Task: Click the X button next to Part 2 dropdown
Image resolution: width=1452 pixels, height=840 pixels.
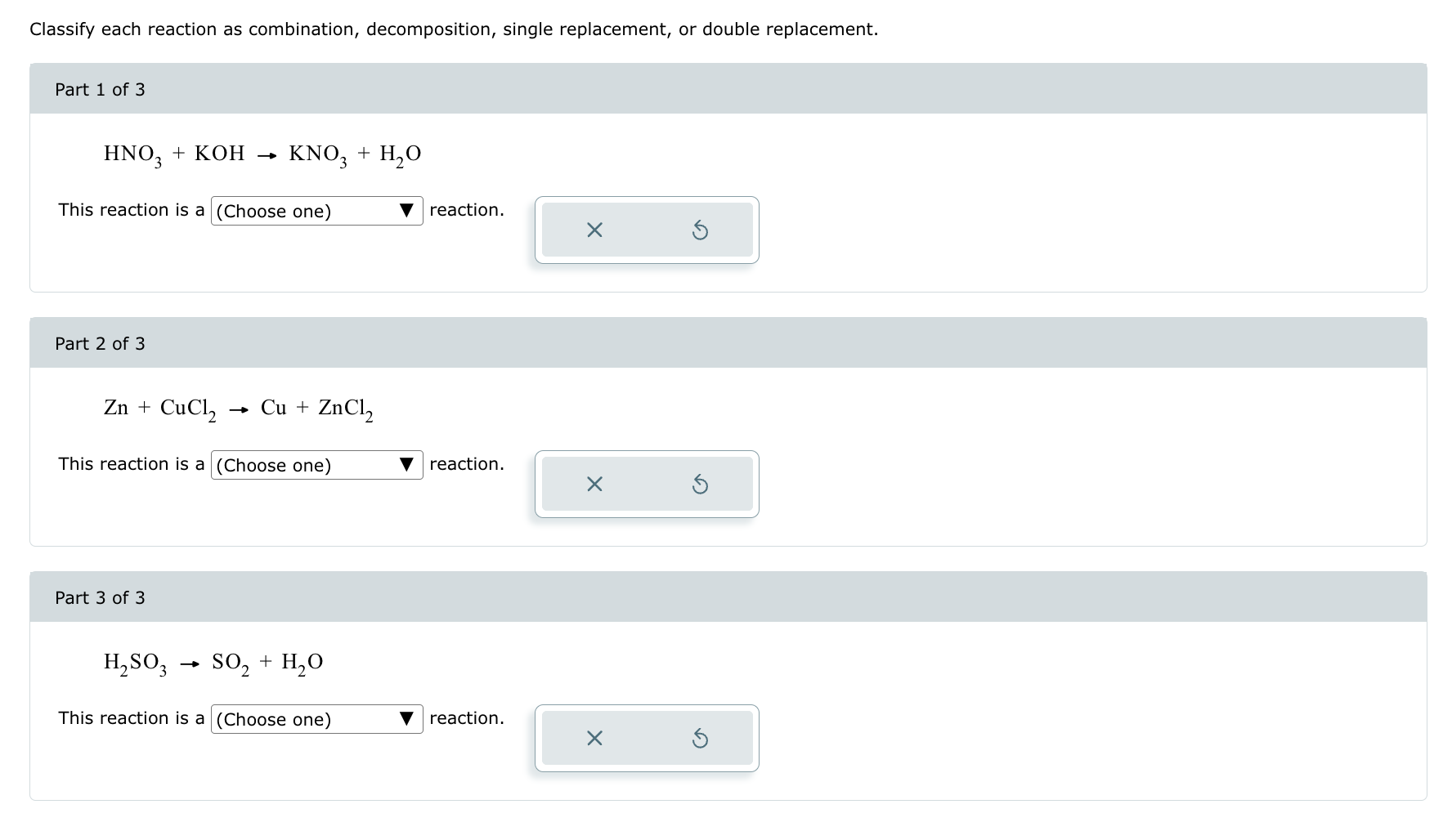Action: tap(594, 484)
